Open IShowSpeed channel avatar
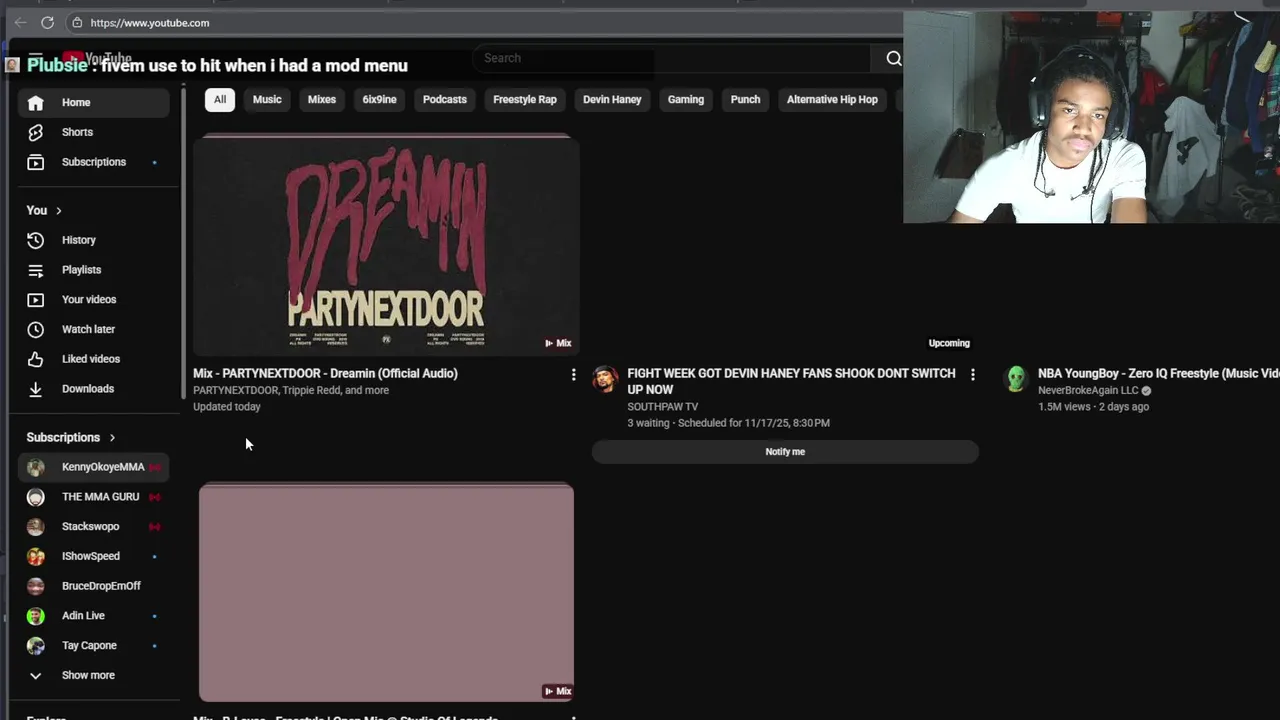The height and width of the screenshot is (720, 1280). (x=35, y=556)
